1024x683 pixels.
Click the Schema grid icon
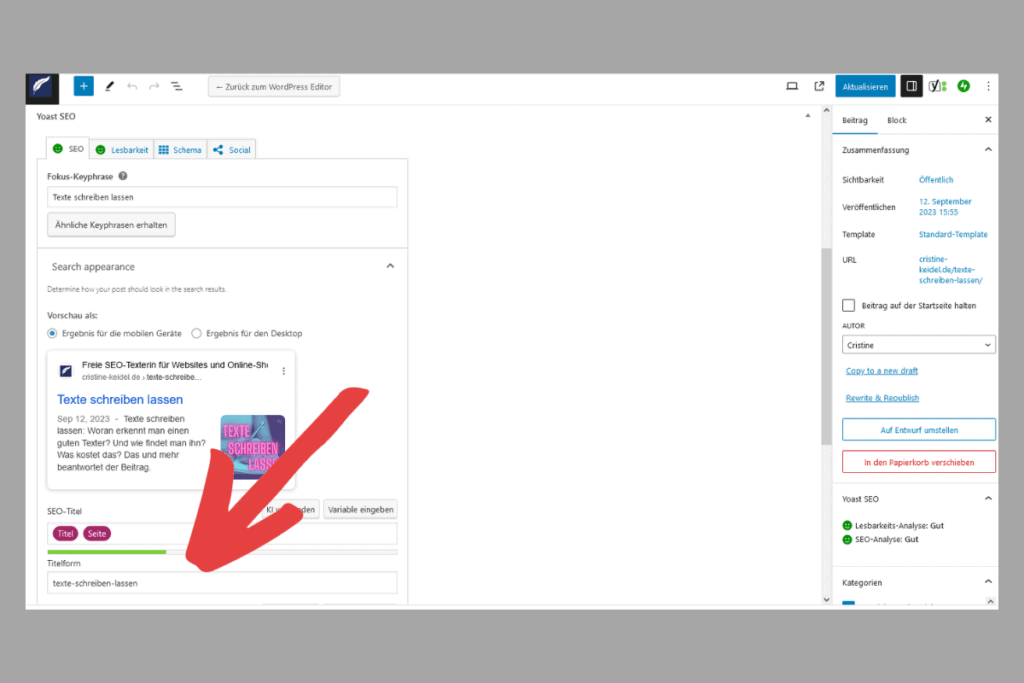point(164,150)
